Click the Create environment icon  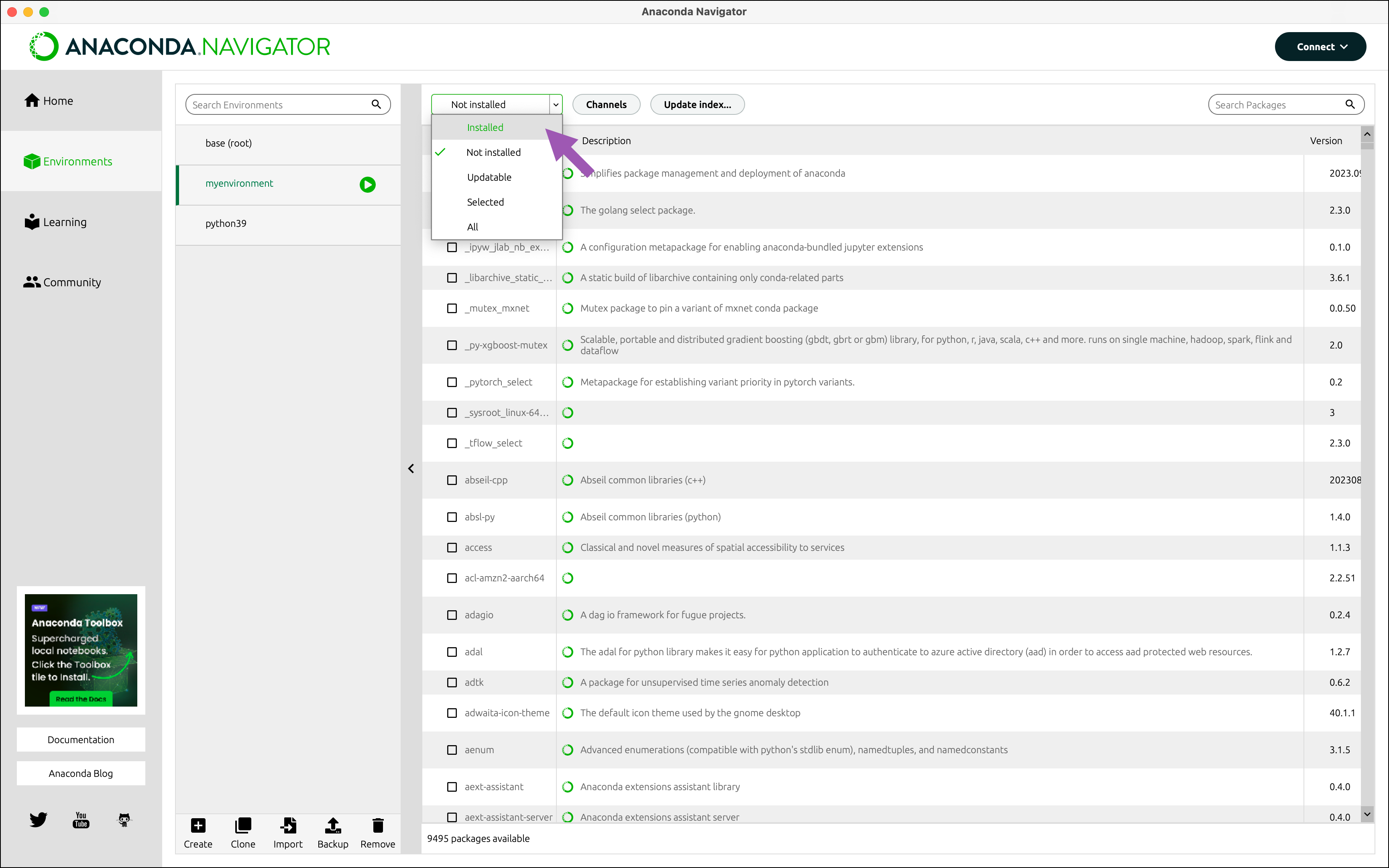tap(198, 825)
